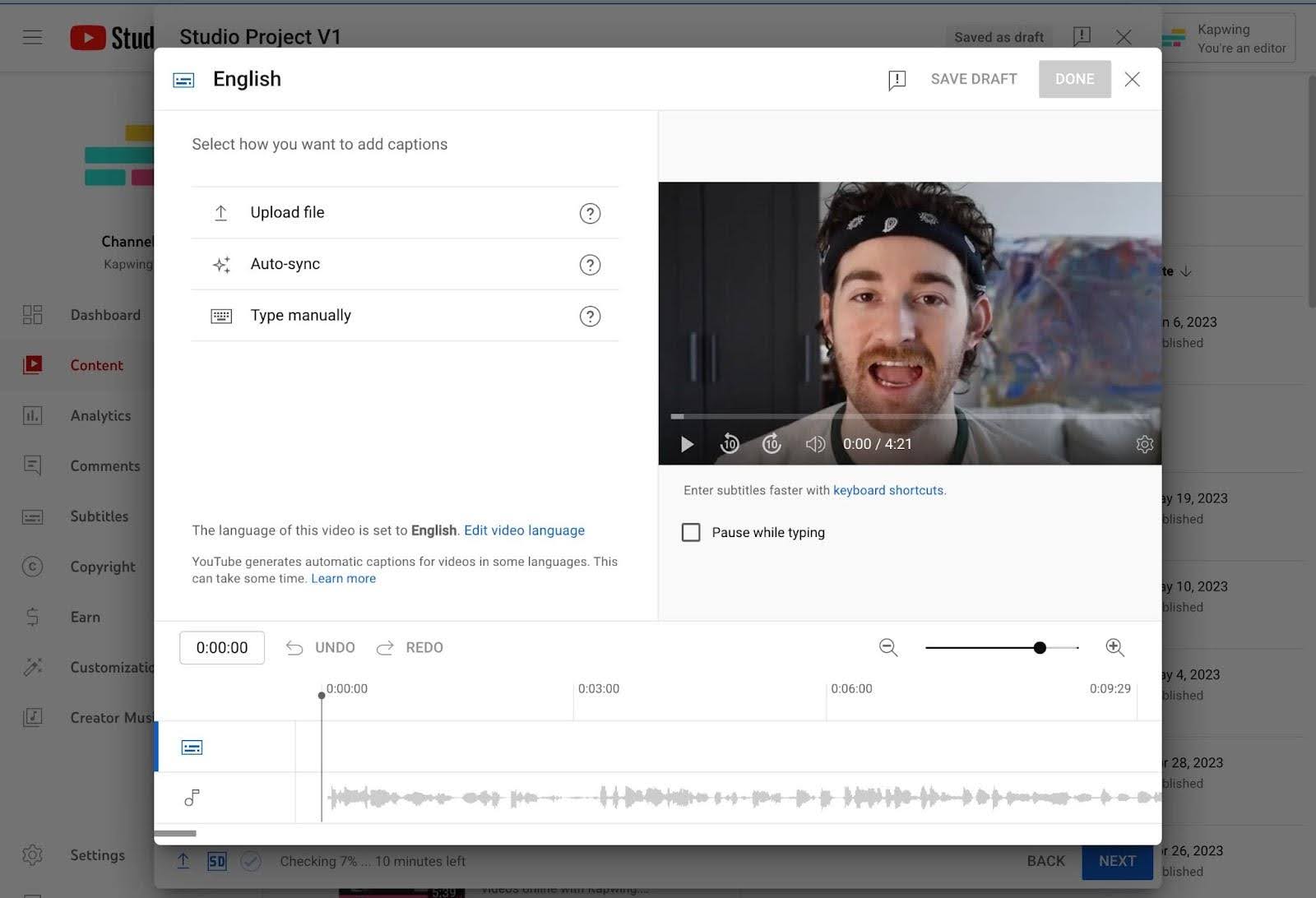Click the Copyright icon in sidebar

[32, 567]
